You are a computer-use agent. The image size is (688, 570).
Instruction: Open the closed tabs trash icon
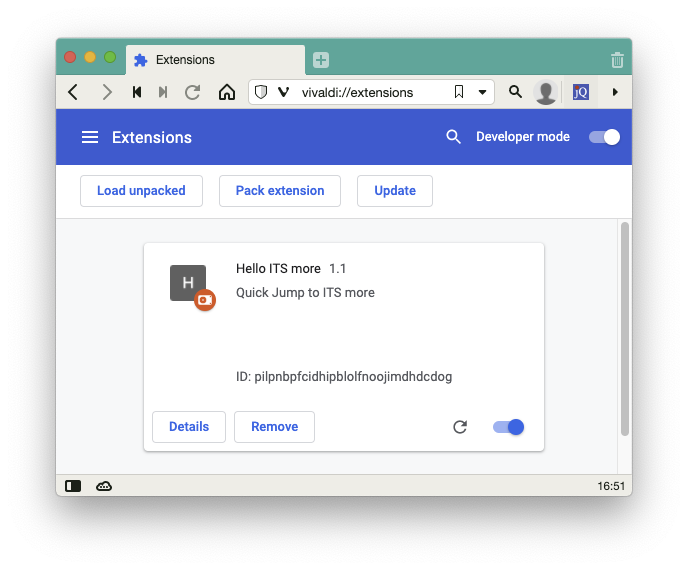[617, 60]
